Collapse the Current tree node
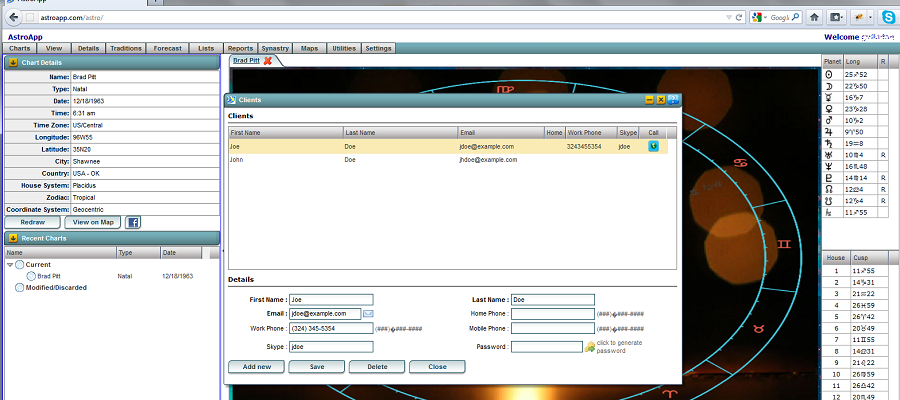Viewport: 900px width, 400px height. (10, 264)
